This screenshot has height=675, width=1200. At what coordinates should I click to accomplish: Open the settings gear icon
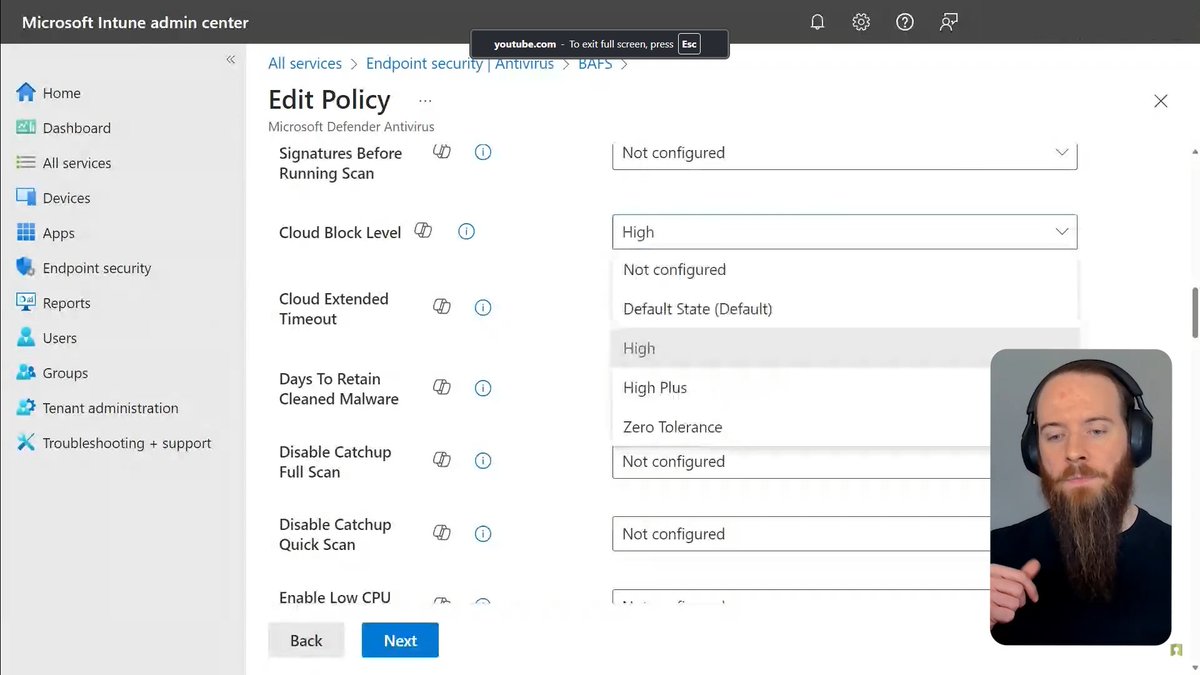pyautogui.click(x=861, y=22)
